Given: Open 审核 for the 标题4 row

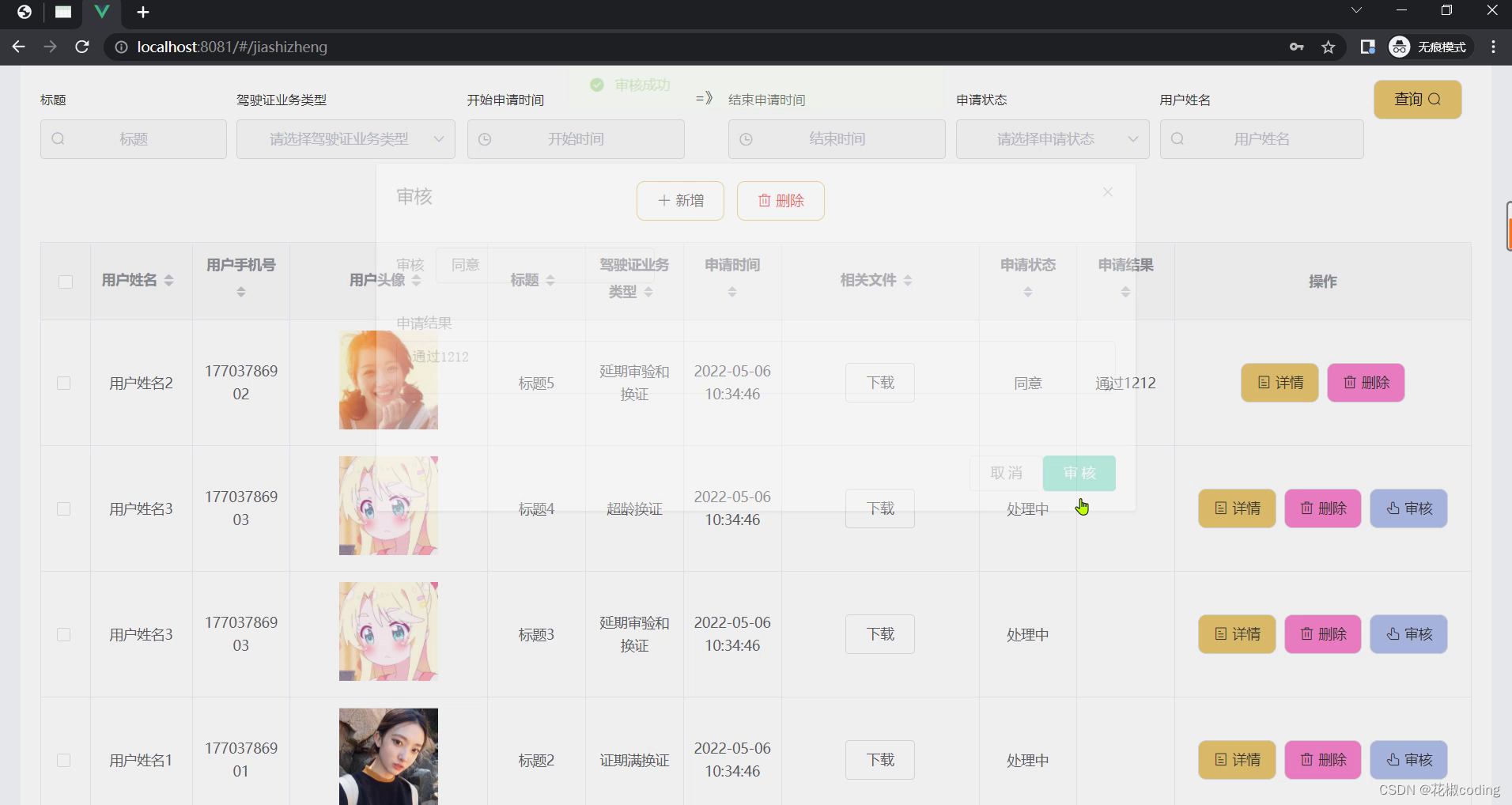Looking at the screenshot, I should point(1408,508).
